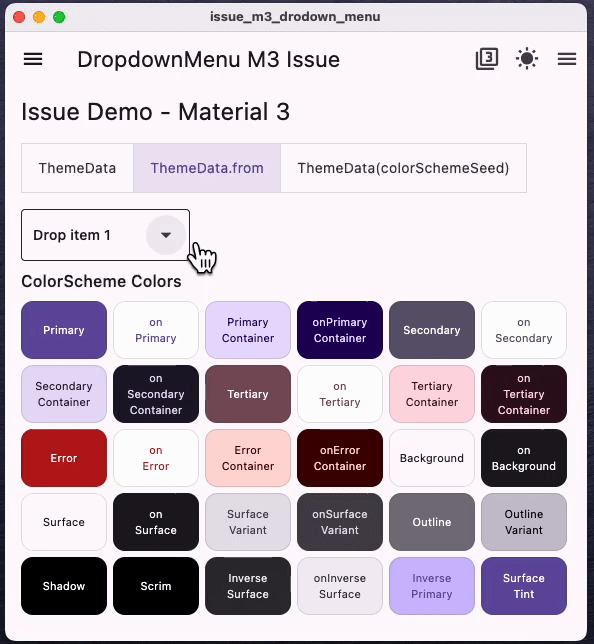Click the Surface Variant swatch
The image size is (594, 644).
(x=248, y=522)
